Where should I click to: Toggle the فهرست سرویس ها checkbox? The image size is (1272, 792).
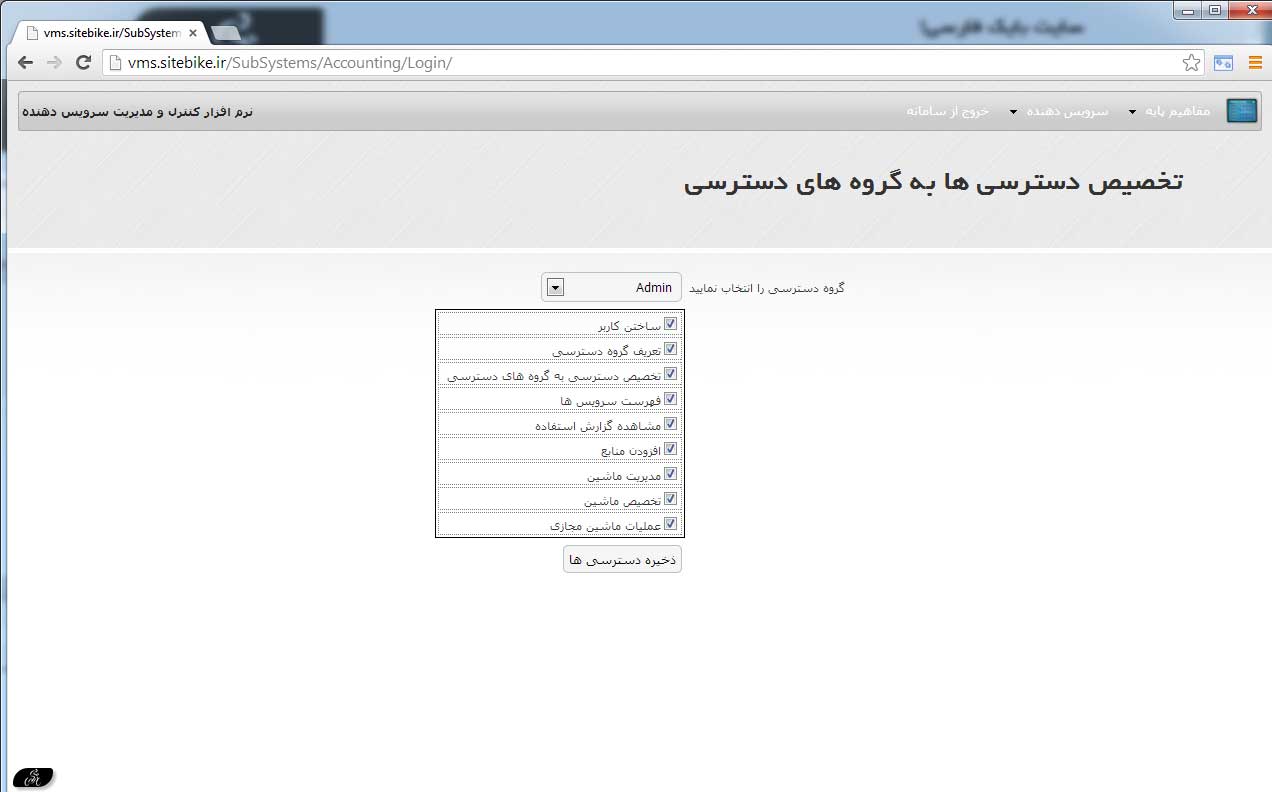click(671, 399)
